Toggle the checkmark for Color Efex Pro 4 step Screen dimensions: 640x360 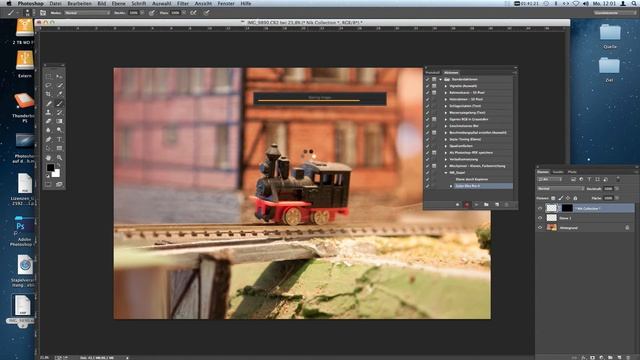[x=428, y=186]
